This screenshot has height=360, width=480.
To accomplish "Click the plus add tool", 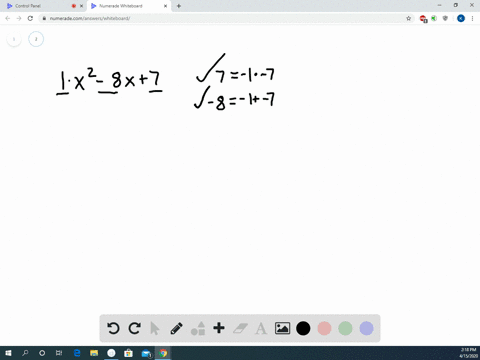I will (219, 328).
